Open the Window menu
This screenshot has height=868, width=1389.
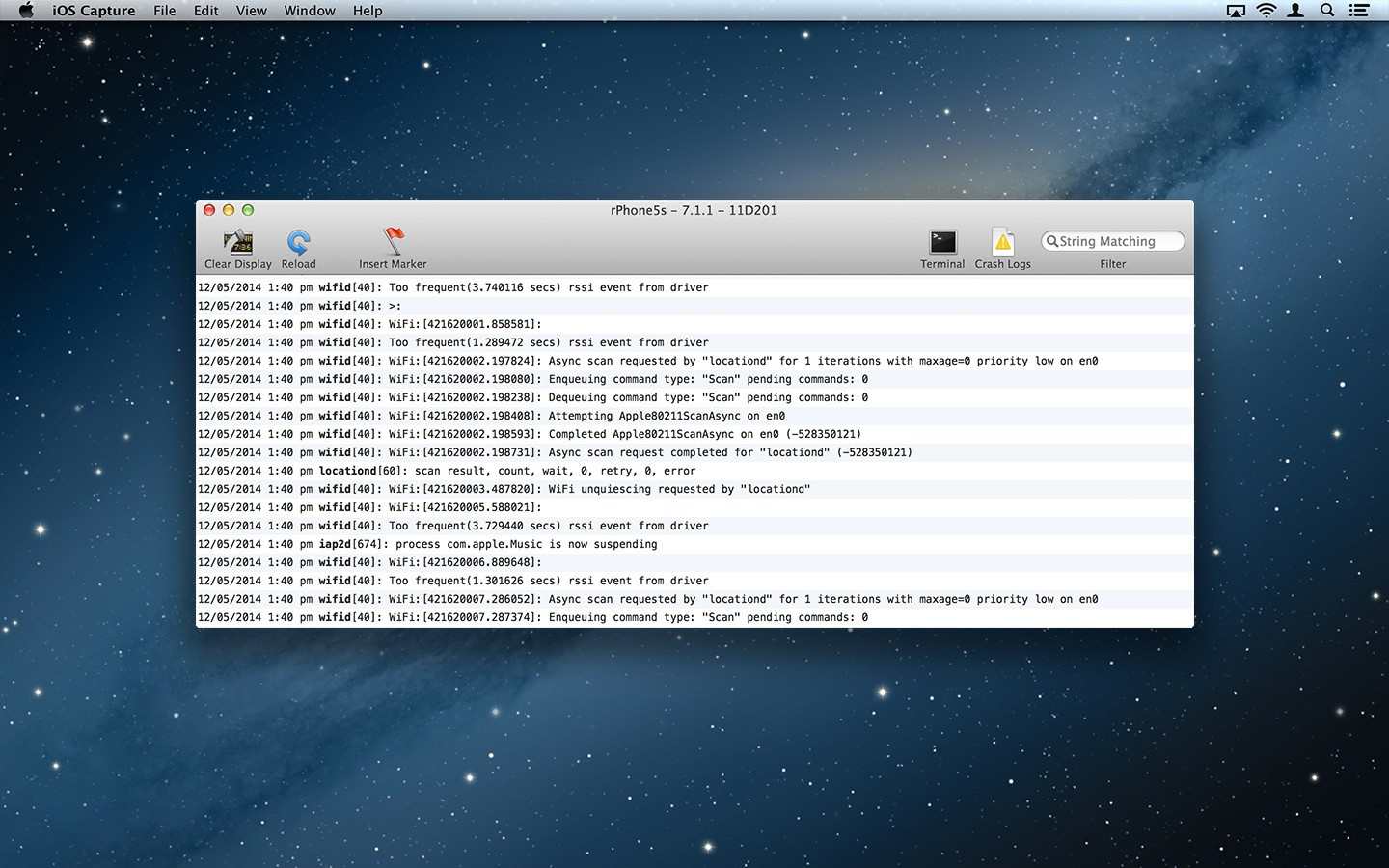(x=310, y=11)
